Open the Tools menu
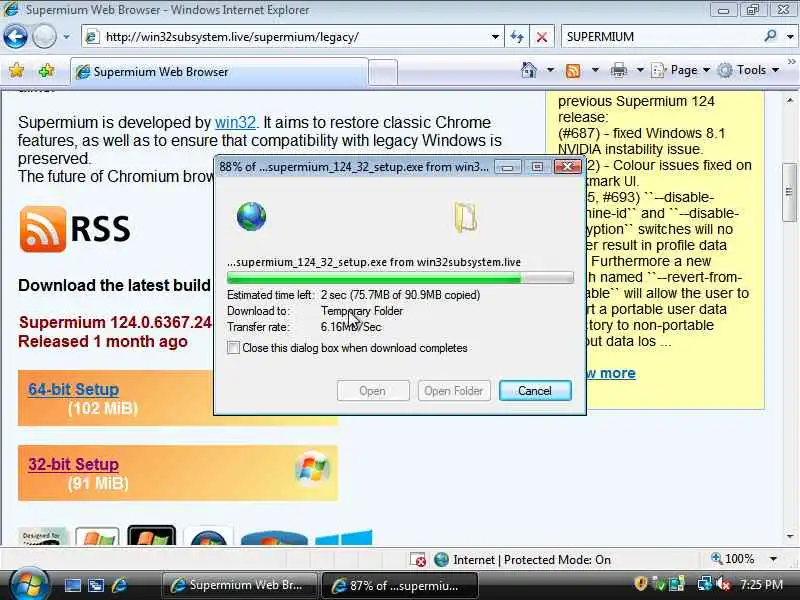 tap(748, 70)
